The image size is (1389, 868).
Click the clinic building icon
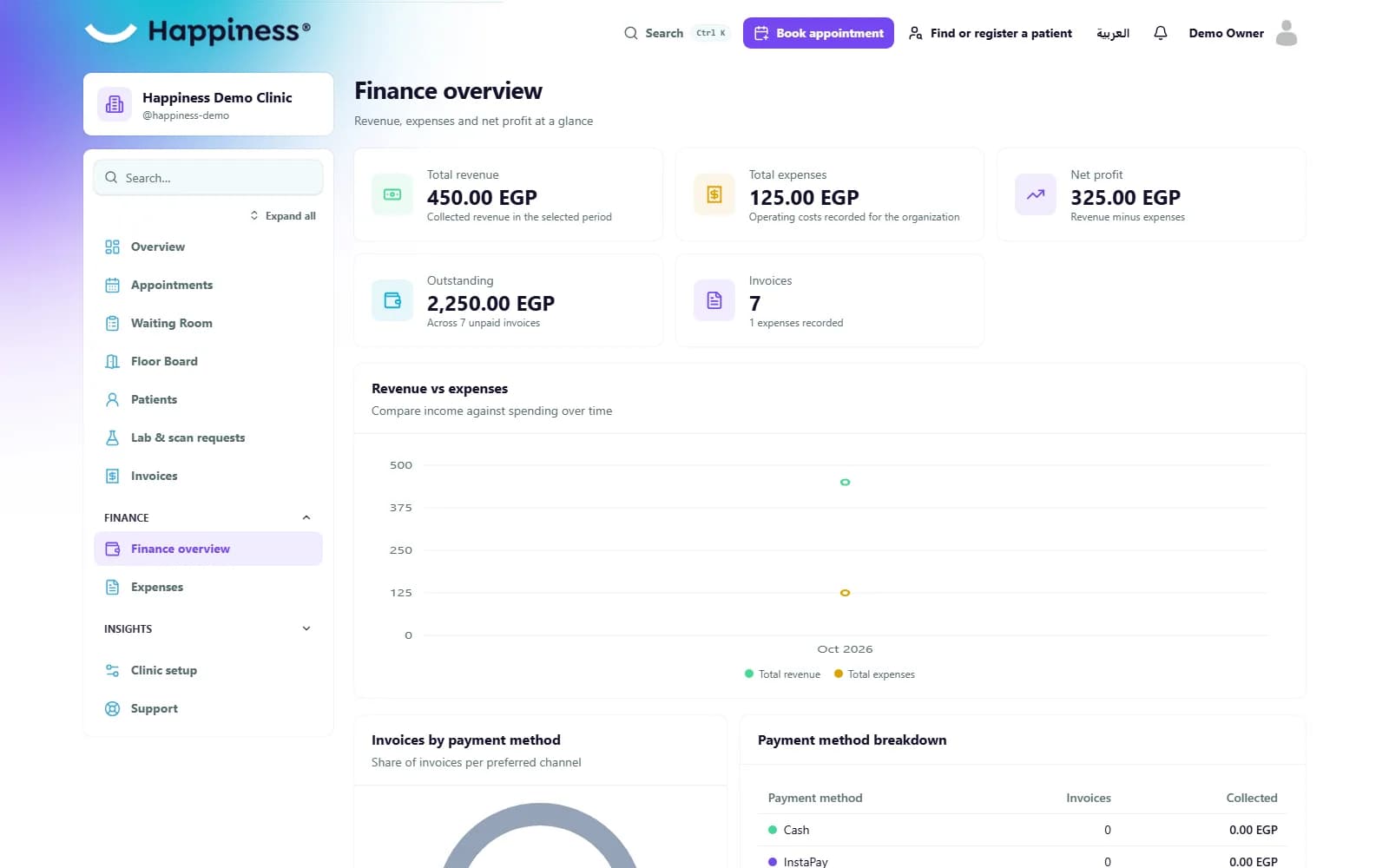[x=115, y=104]
